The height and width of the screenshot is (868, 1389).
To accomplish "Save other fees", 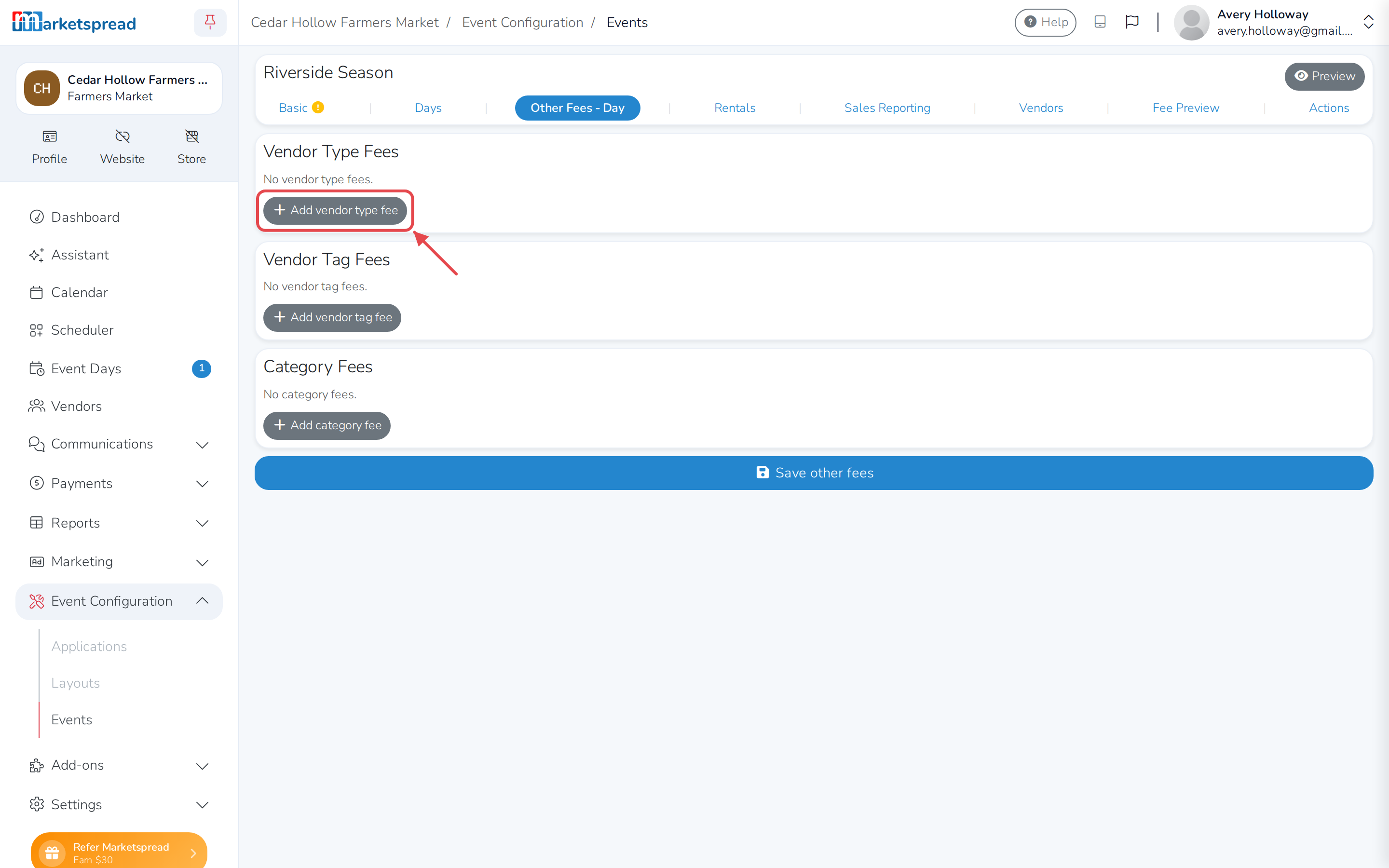I will [814, 473].
